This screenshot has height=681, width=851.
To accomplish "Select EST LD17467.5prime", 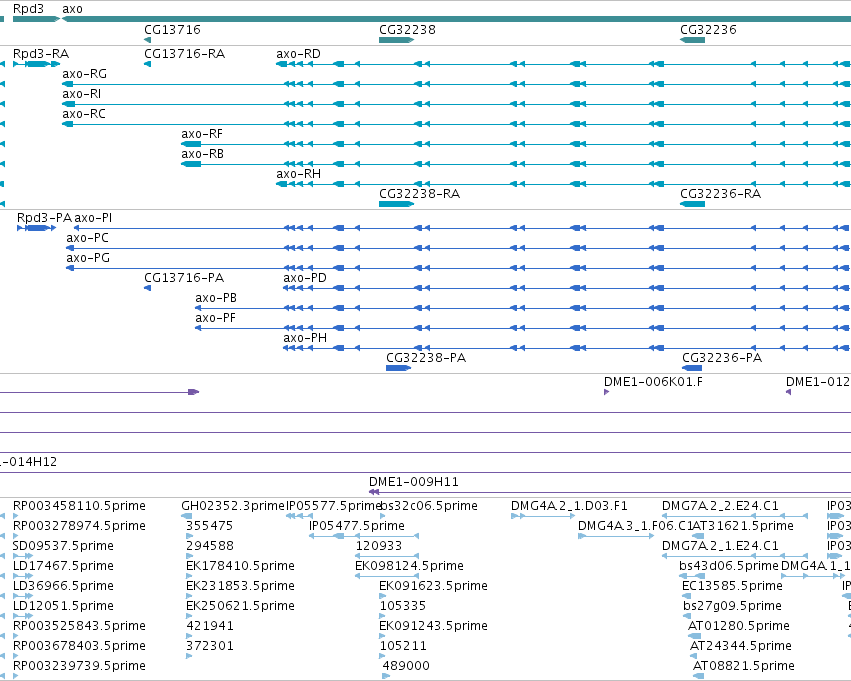I will [x=63, y=566].
